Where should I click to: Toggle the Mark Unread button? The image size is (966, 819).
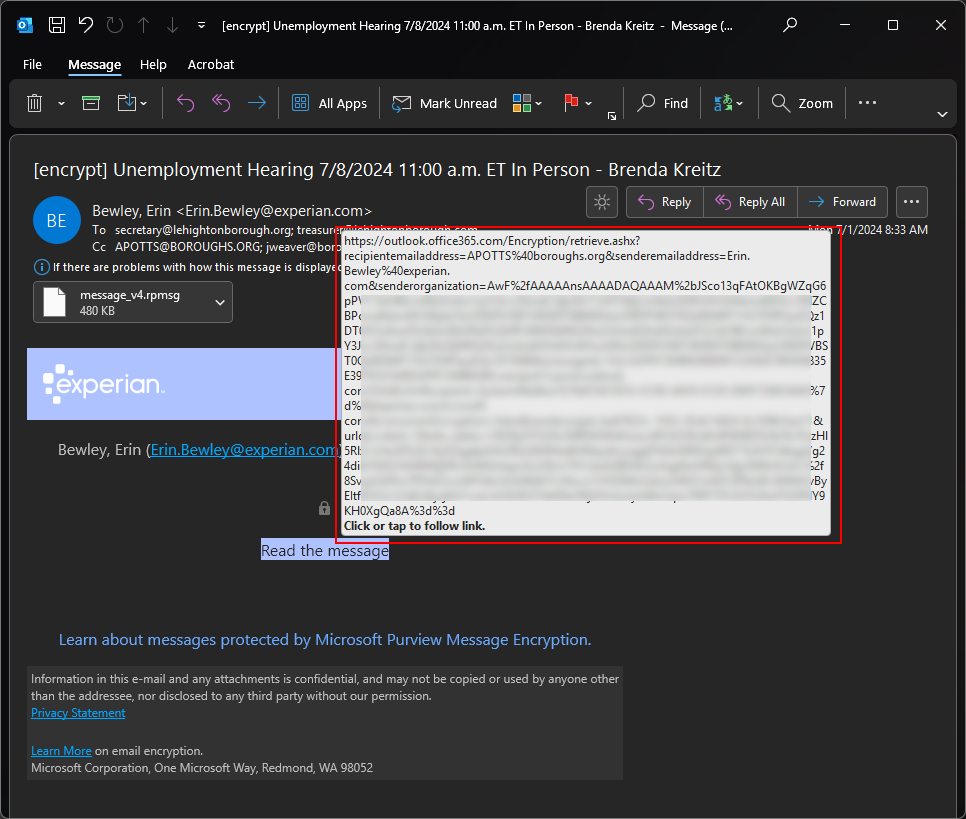coord(444,103)
